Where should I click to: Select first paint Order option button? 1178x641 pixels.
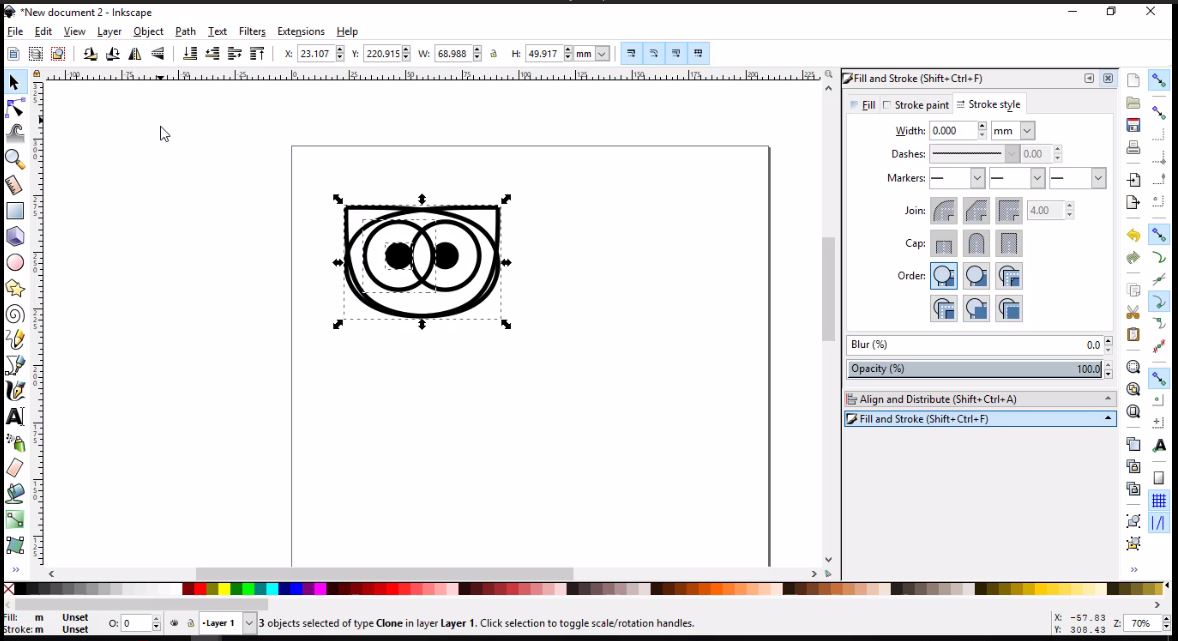944,276
